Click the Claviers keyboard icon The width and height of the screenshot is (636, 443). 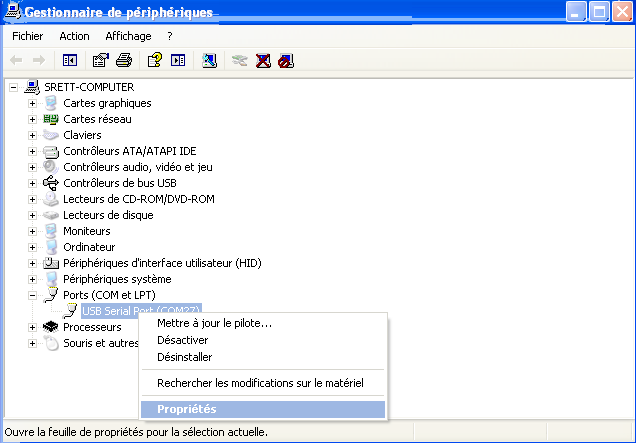(51, 135)
